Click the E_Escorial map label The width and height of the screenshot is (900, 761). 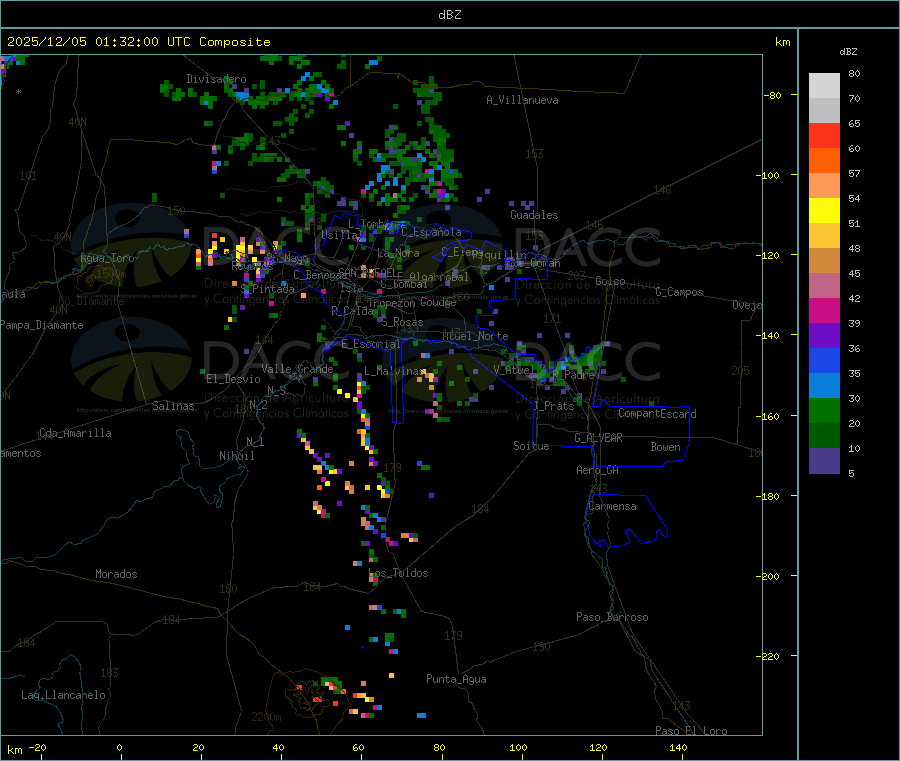[x=371, y=344]
